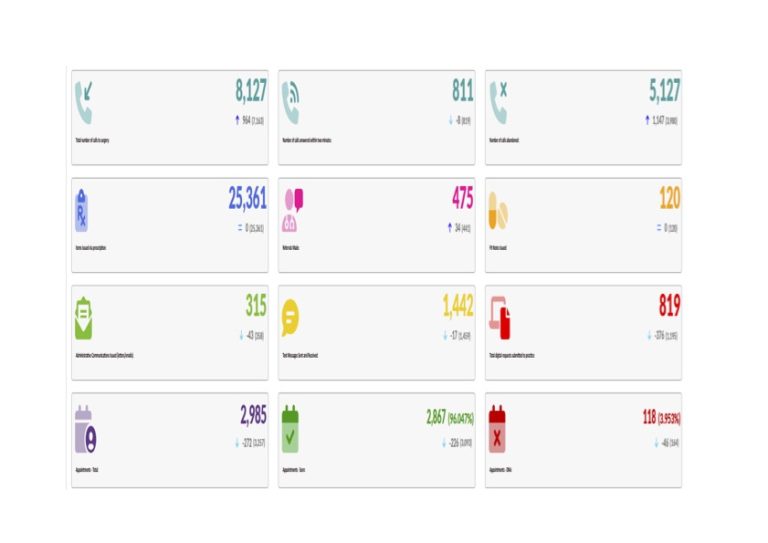Click the up arrow beside 1,147 change
The width and height of the screenshot is (768, 543).
pyautogui.click(x=647, y=120)
